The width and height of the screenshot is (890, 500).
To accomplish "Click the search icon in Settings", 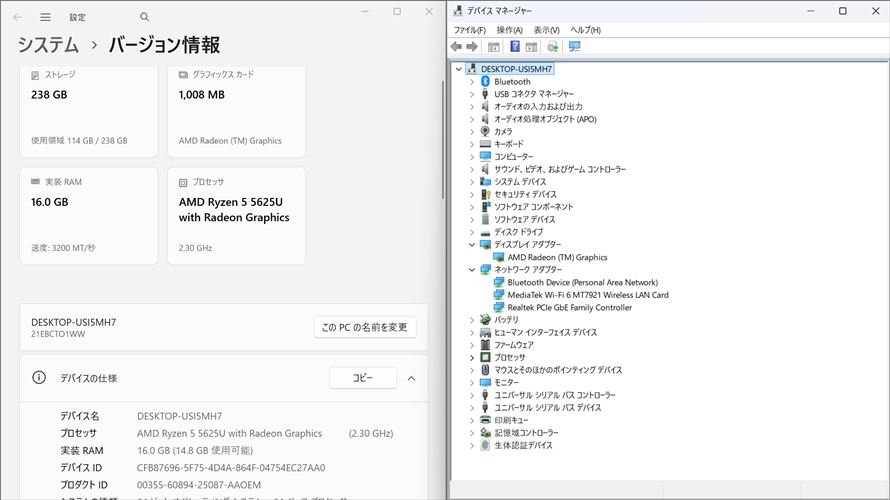I will pyautogui.click(x=145, y=17).
